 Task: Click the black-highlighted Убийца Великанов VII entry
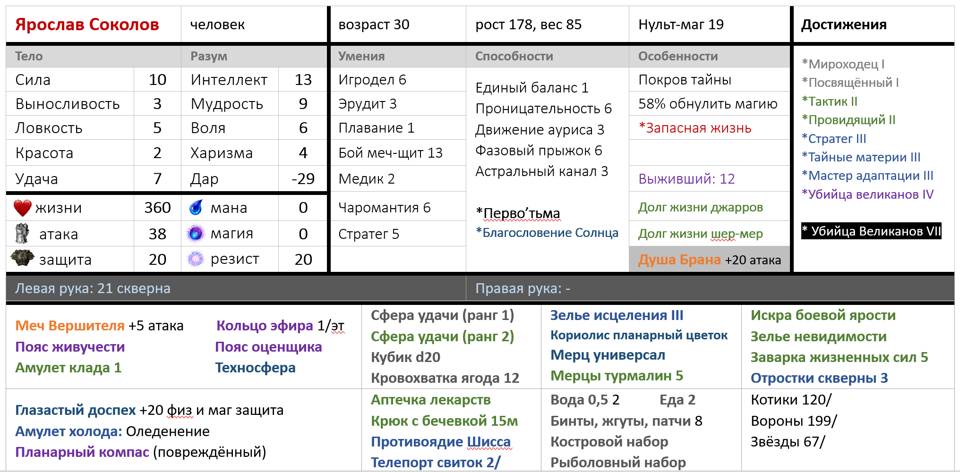pyautogui.click(x=871, y=231)
